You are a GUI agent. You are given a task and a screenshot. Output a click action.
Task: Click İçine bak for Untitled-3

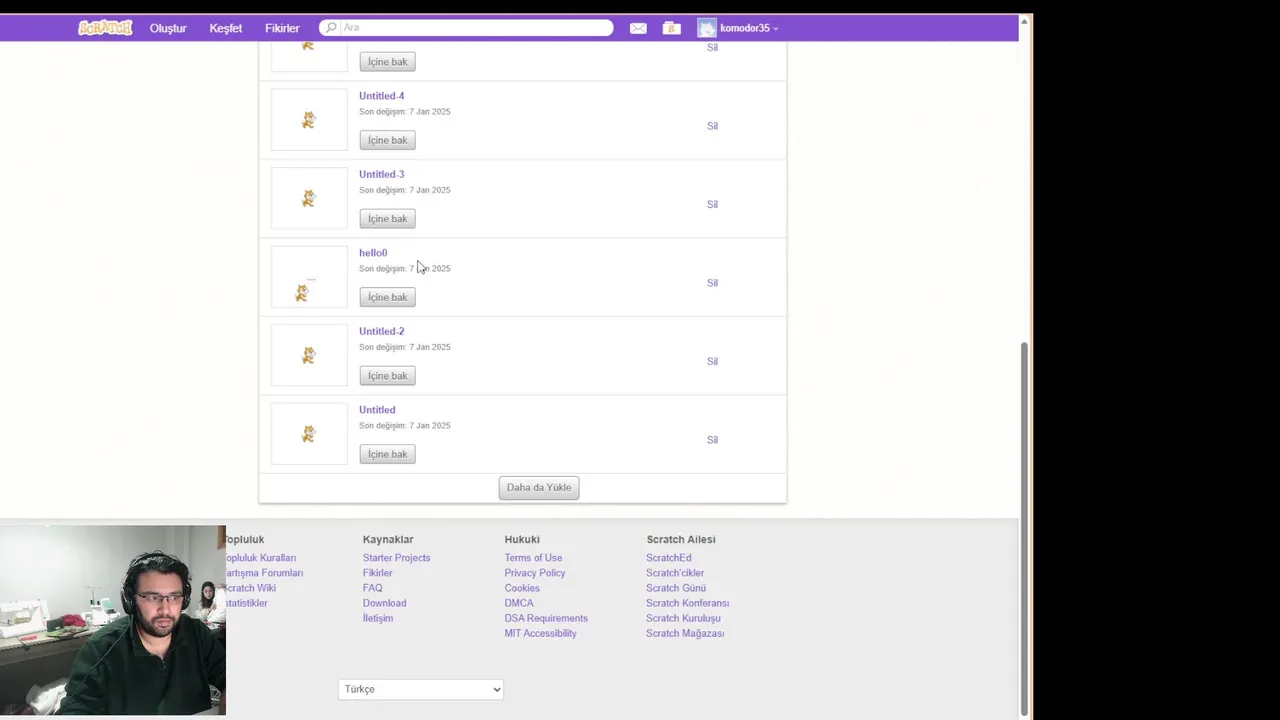click(387, 219)
